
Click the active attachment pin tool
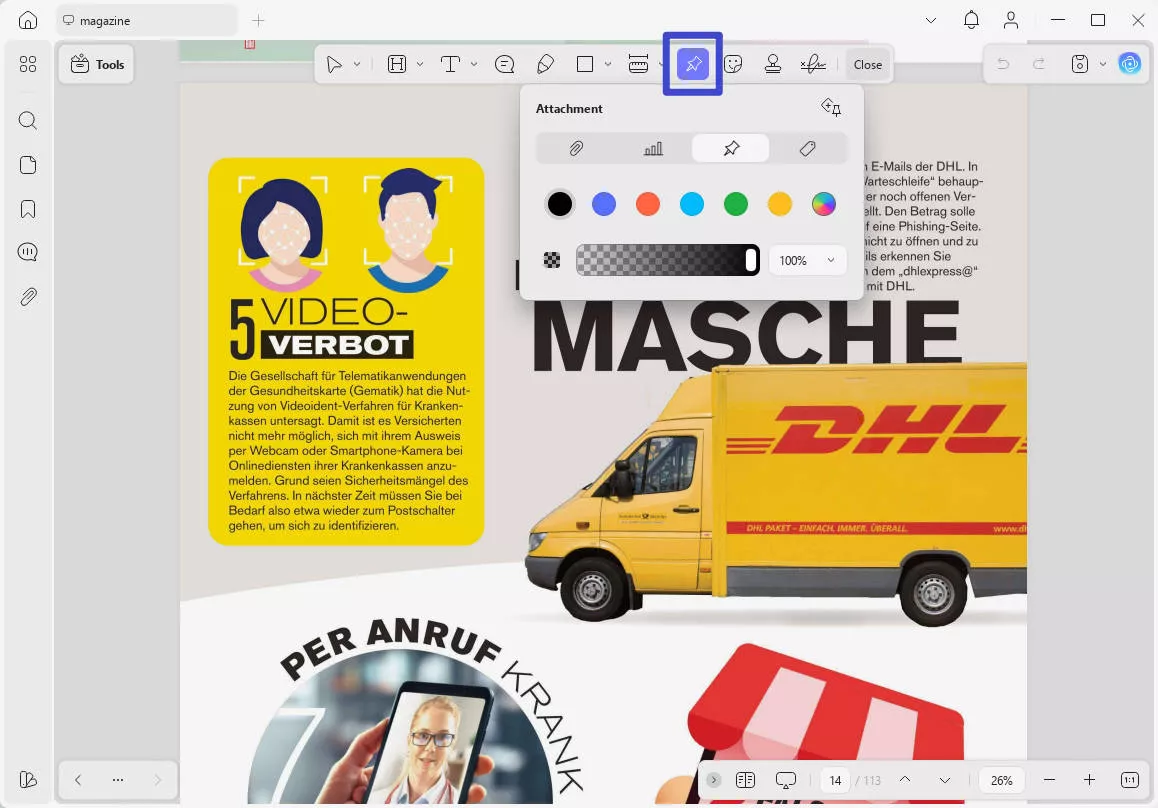(x=693, y=64)
